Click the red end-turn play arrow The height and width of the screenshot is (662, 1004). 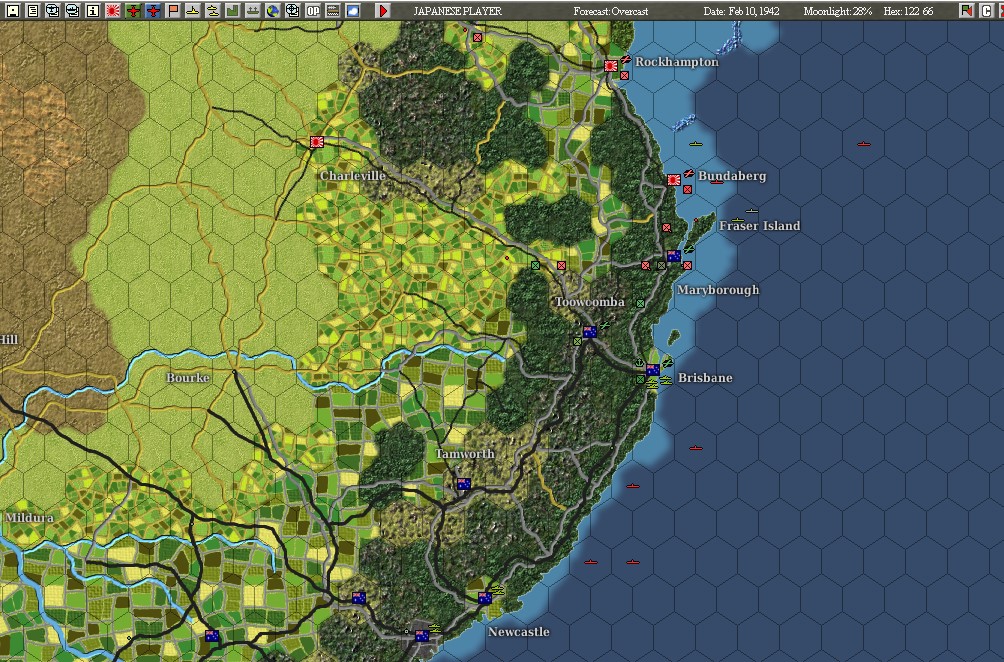pos(383,10)
